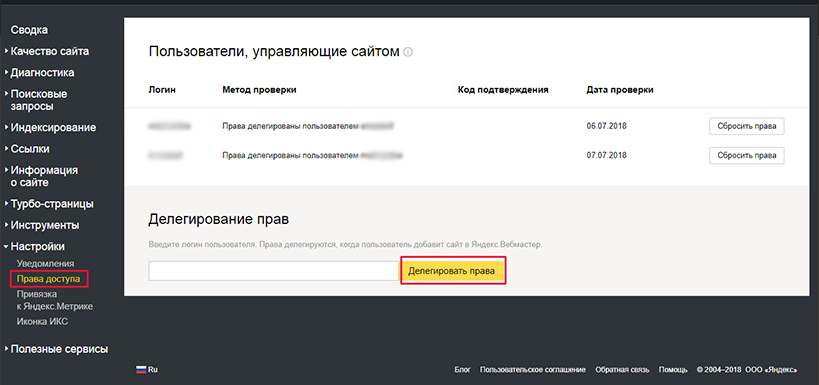Select the date 07.07.2018 cell
This screenshot has width=819, height=385.
click(606, 155)
